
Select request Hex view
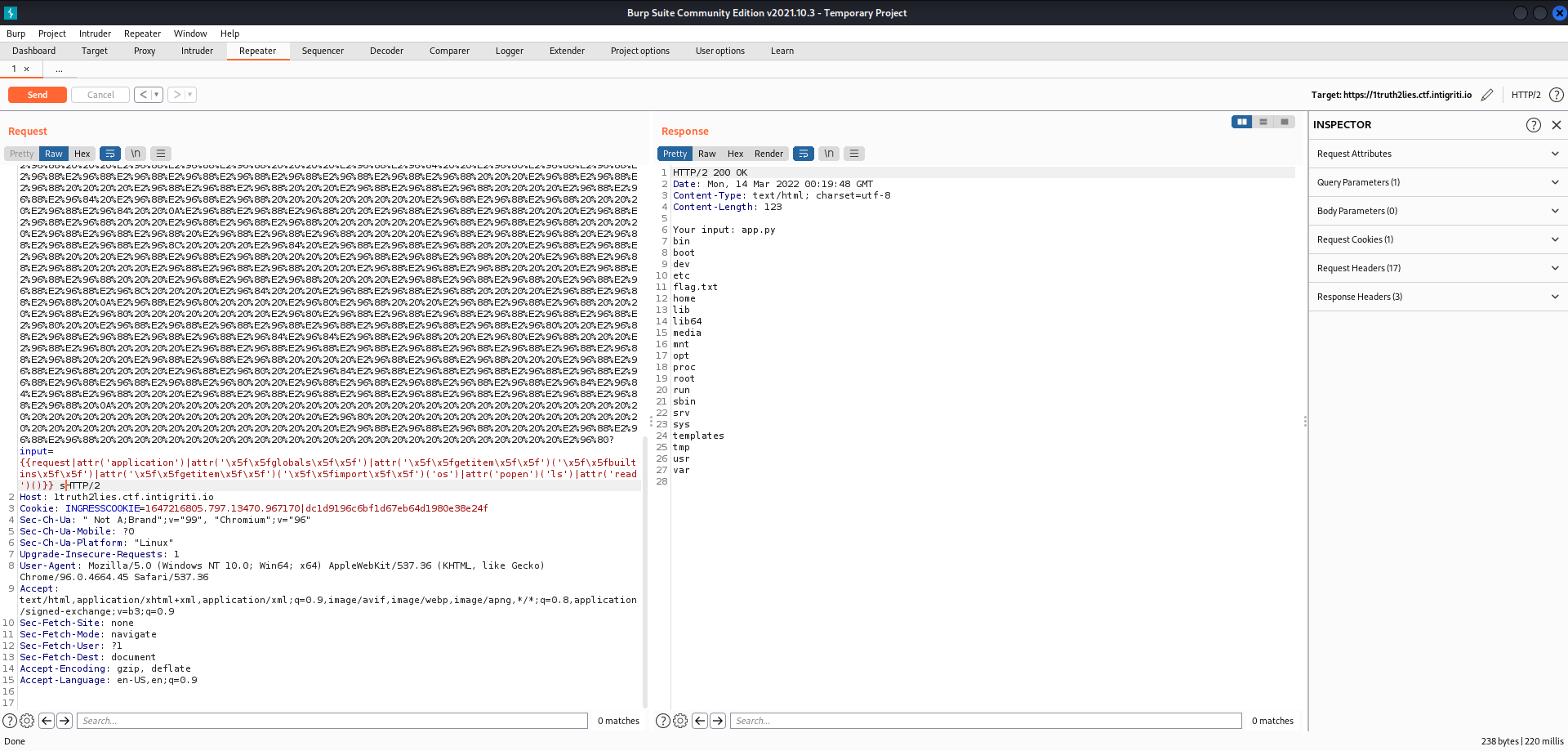[x=82, y=154]
